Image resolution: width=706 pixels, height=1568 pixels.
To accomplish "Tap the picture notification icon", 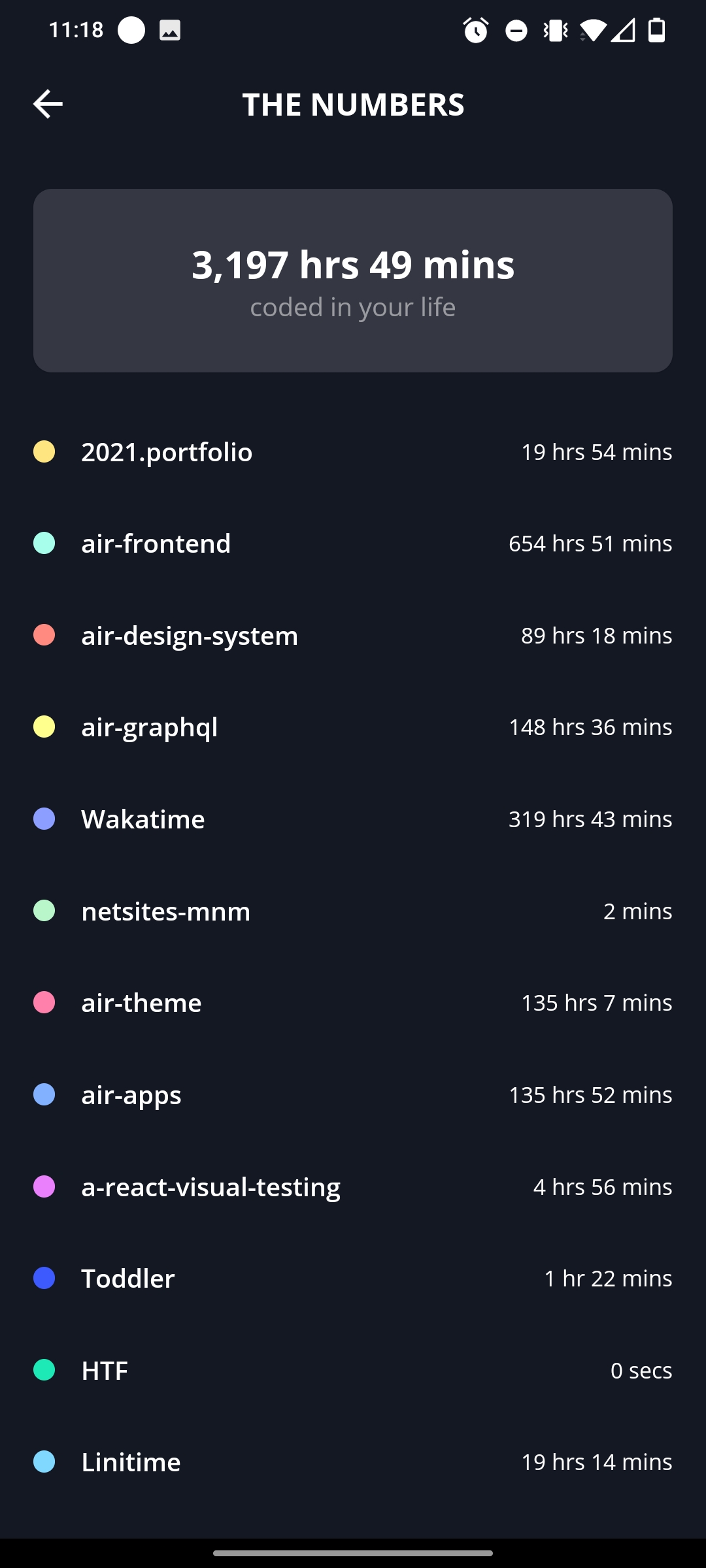I will (x=170, y=30).
